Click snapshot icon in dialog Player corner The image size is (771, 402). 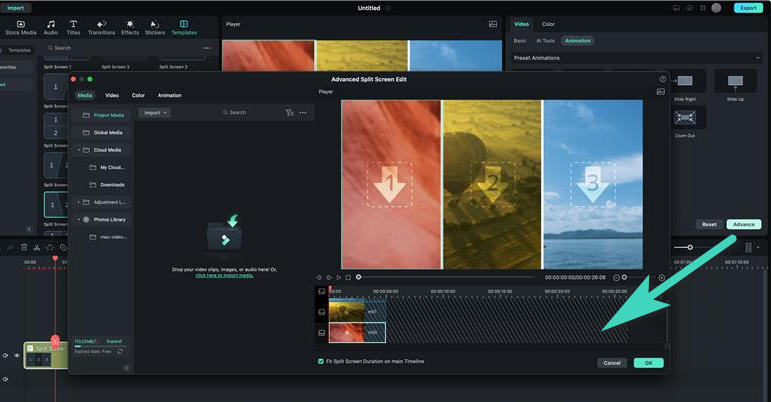660,92
